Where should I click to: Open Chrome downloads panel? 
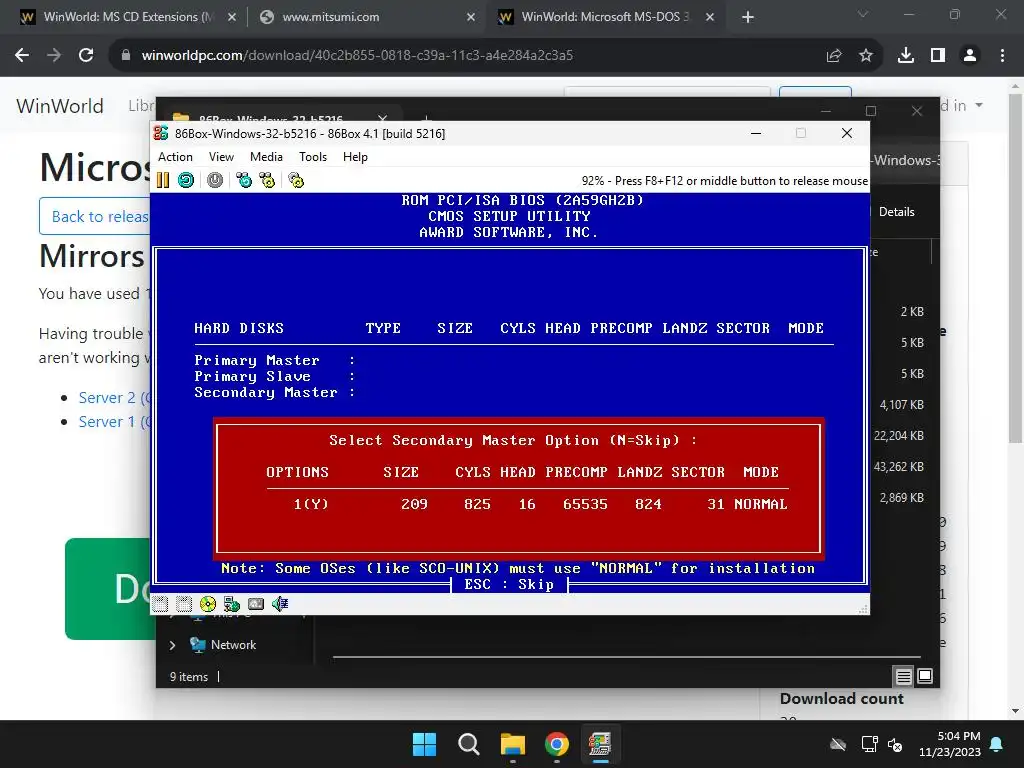[906, 56]
